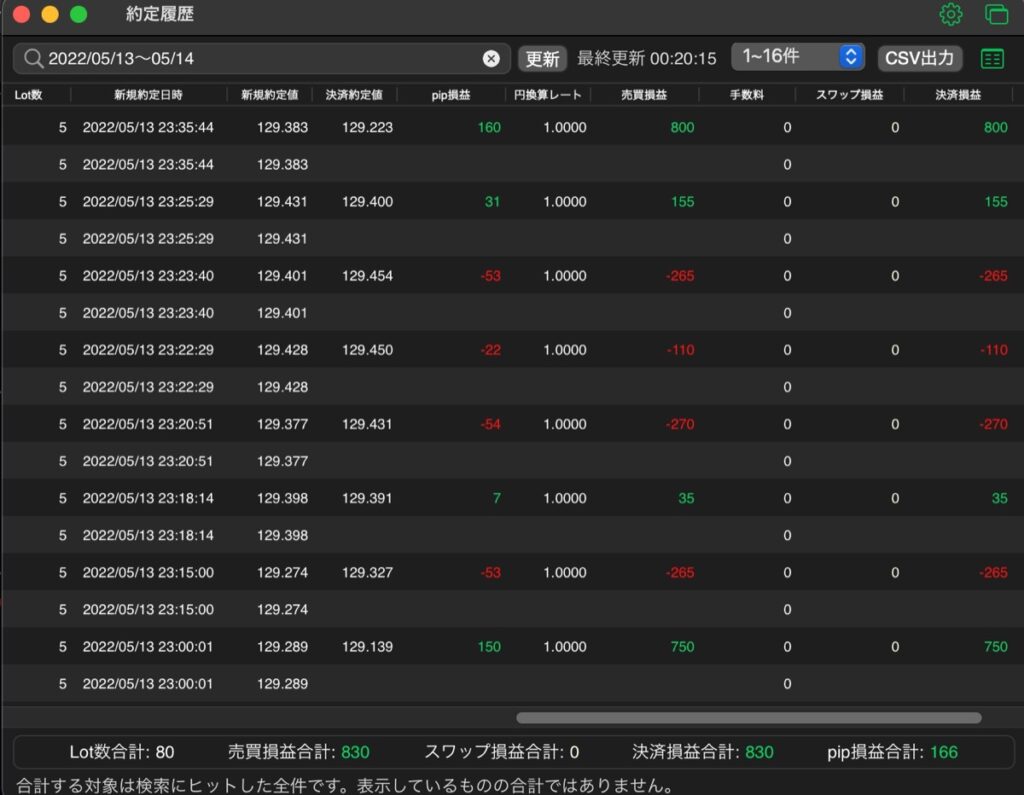The width and height of the screenshot is (1024, 795).
Task: Click the pip損益 column header
Action: click(x=451, y=95)
